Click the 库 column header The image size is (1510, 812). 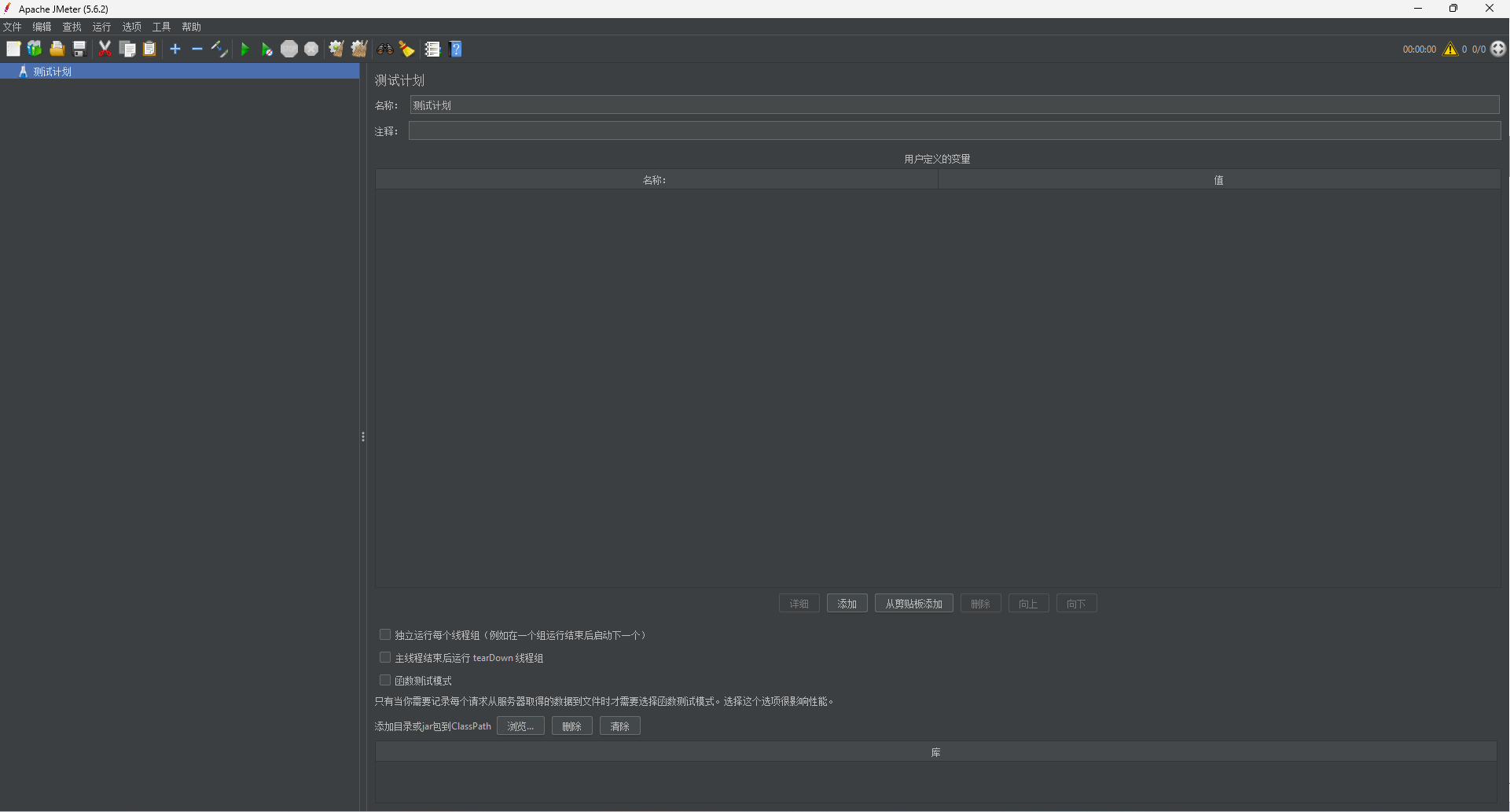[x=936, y=752]
